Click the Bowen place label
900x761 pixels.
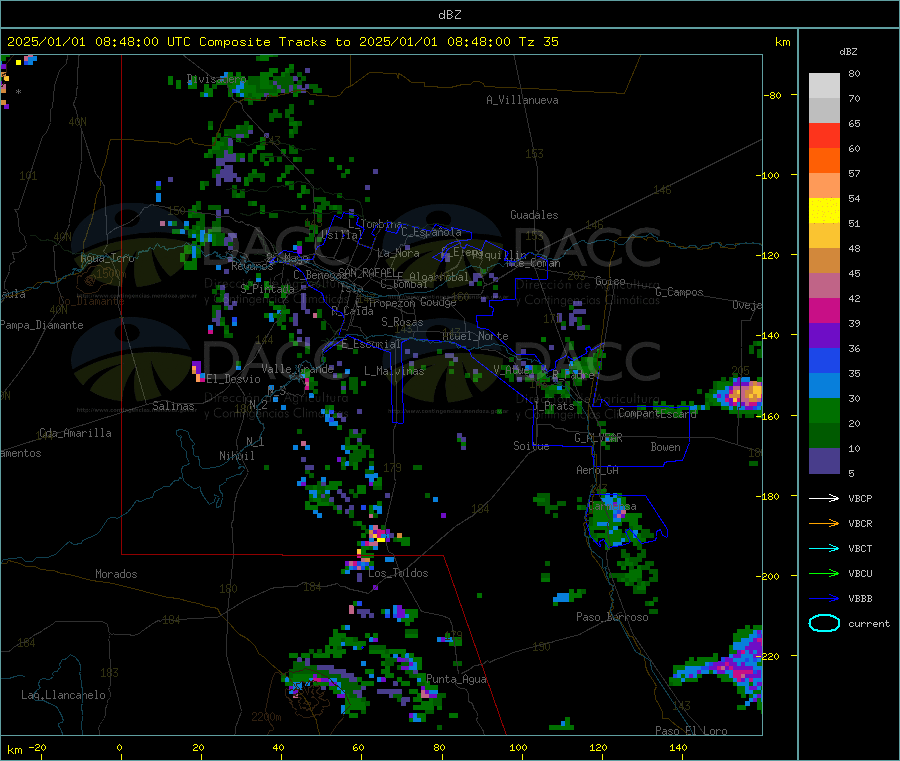(x=665, y=446)
